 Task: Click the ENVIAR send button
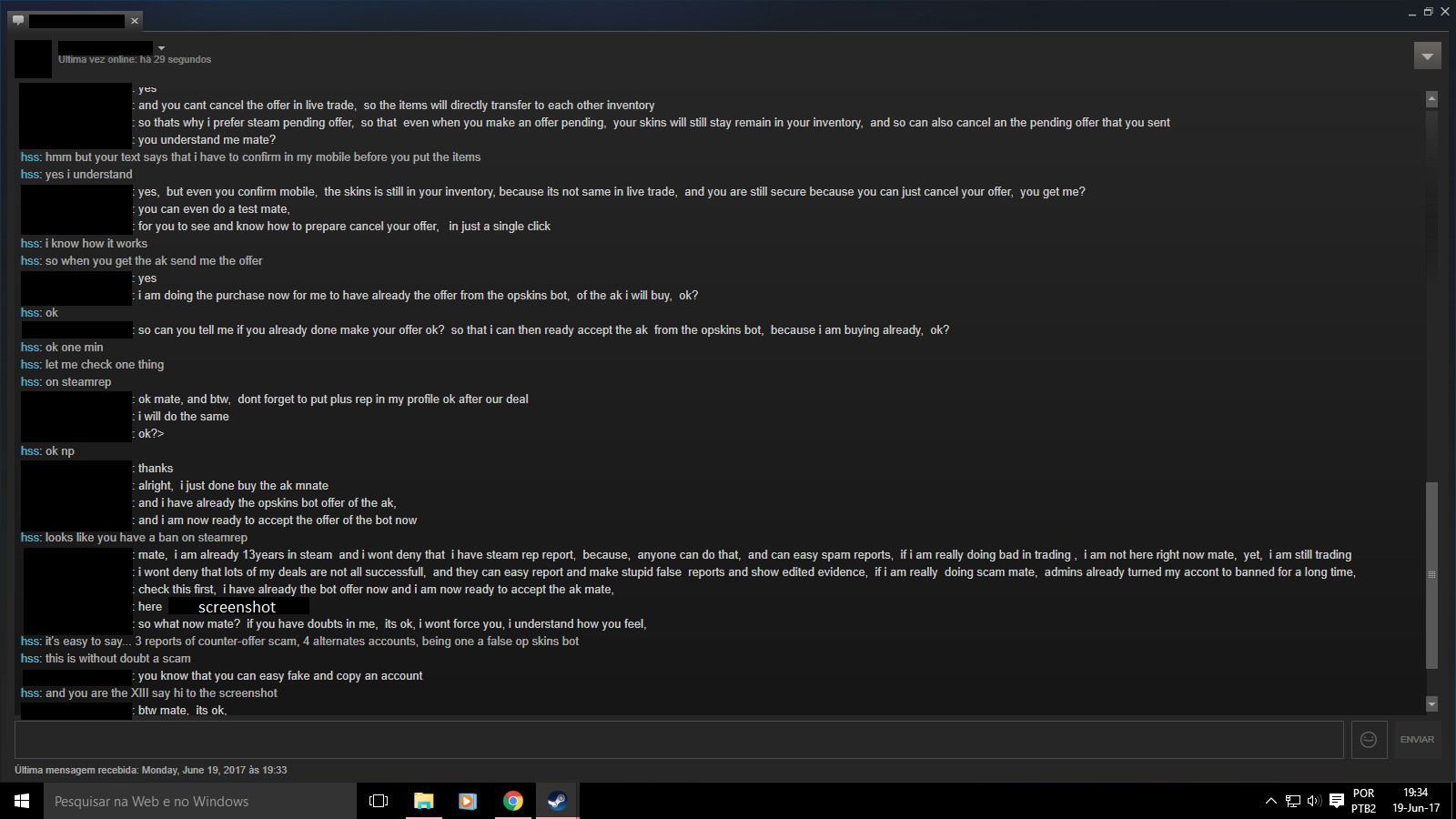pyautogui.click(x=1417, y=740)
